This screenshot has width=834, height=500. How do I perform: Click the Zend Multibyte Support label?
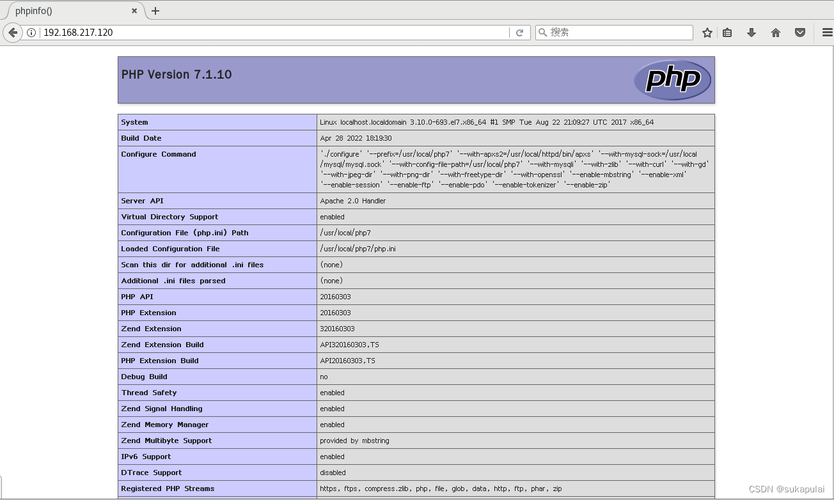coord(166,440)
